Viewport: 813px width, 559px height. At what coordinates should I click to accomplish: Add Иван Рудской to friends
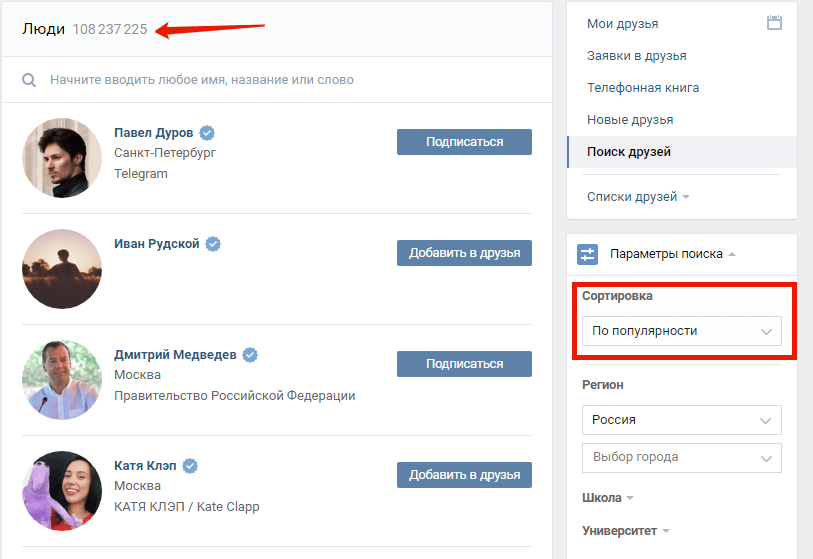click(464, 253)
